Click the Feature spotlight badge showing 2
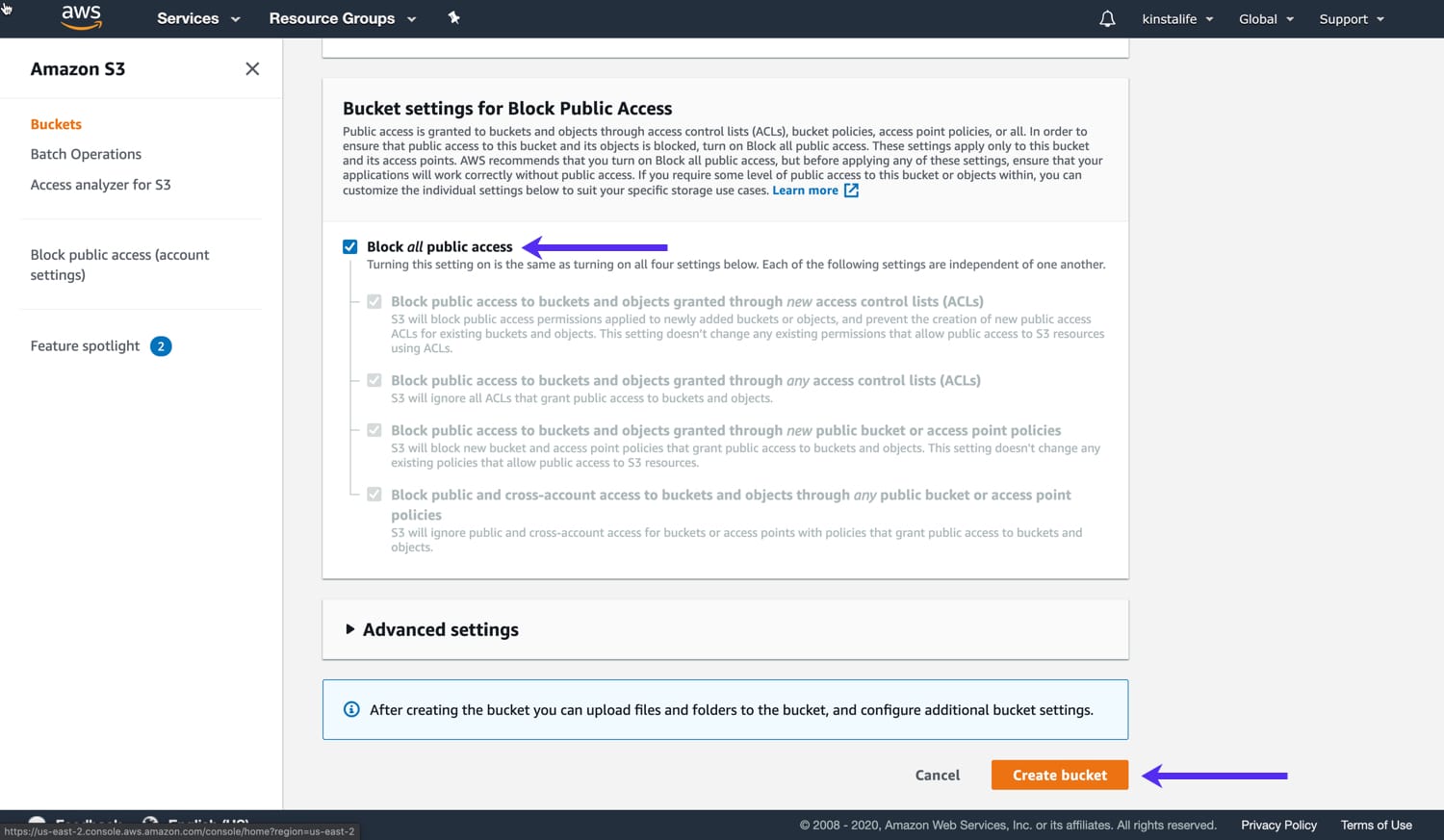Screen dimensions: 1444x840 tap(161, 345)
